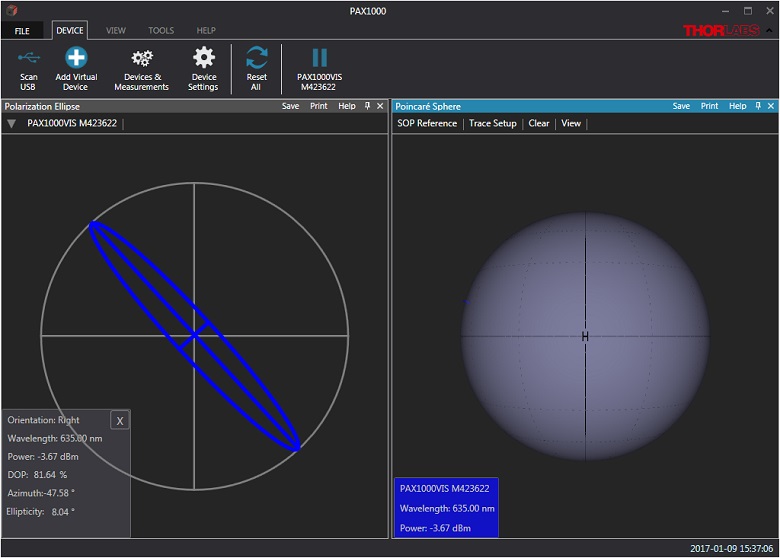Viewport: 780px width, 558px height.
Task: Open Devices & Measurements
Action: pos(141,59)
